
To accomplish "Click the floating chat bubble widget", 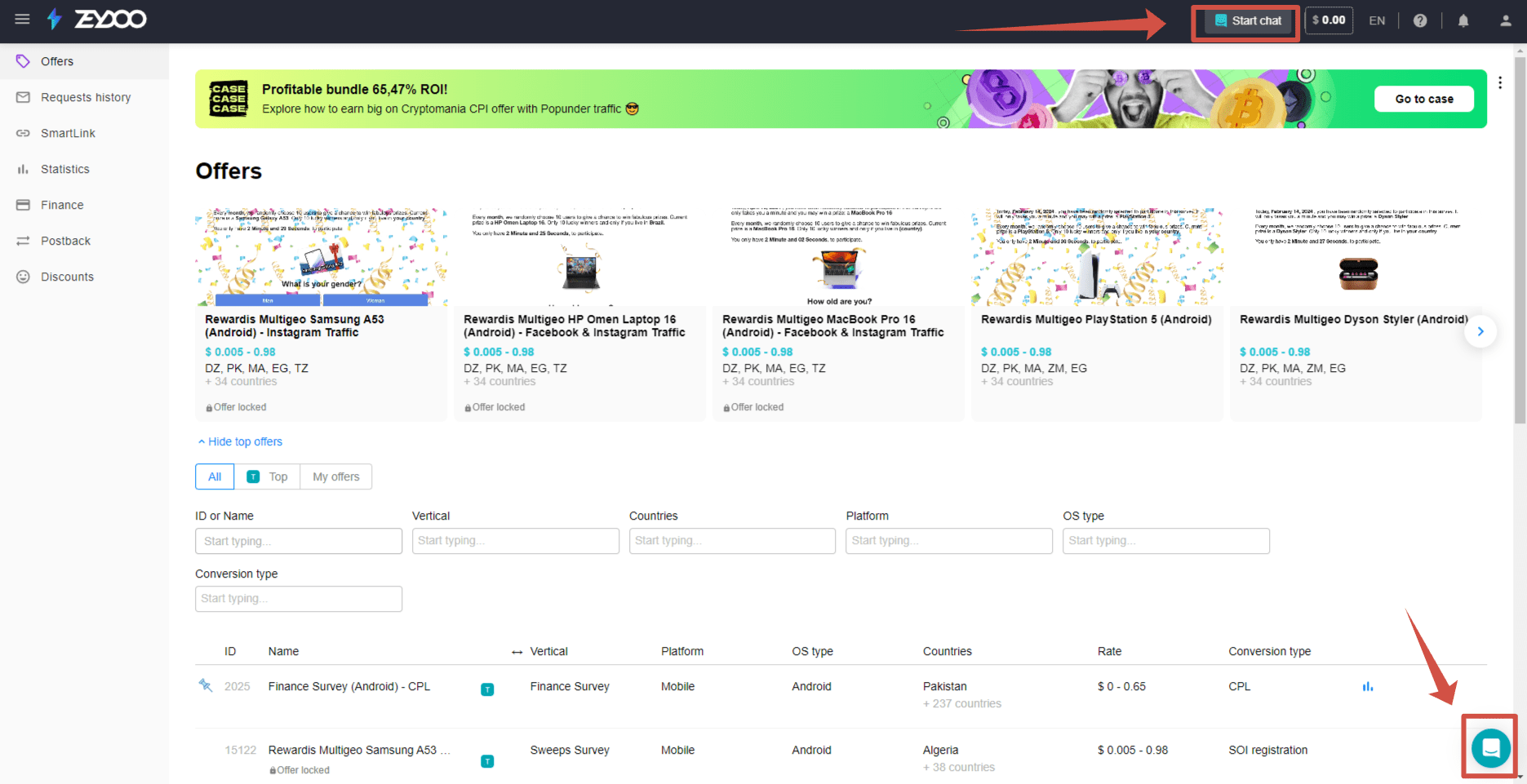I will point(1490,747).
